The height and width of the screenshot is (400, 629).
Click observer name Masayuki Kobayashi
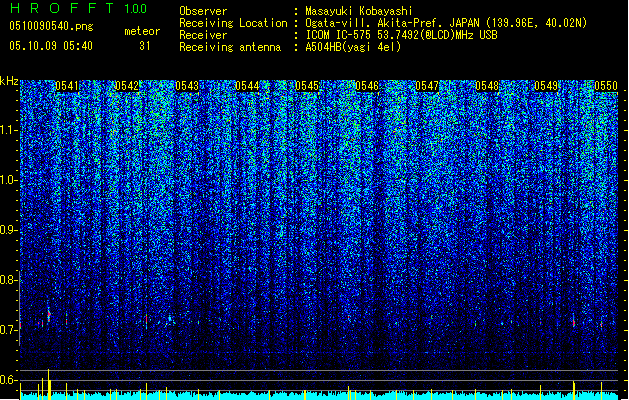[x=359, y=11]
